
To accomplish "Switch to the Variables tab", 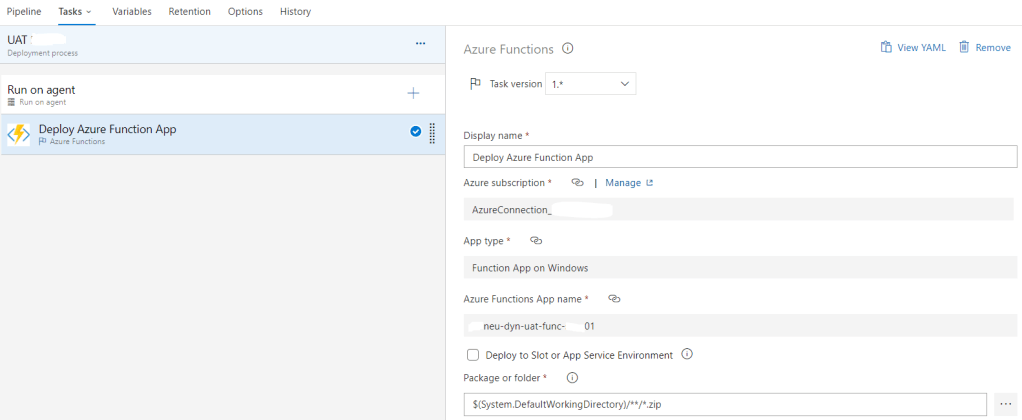I will (x=132, y=12).
